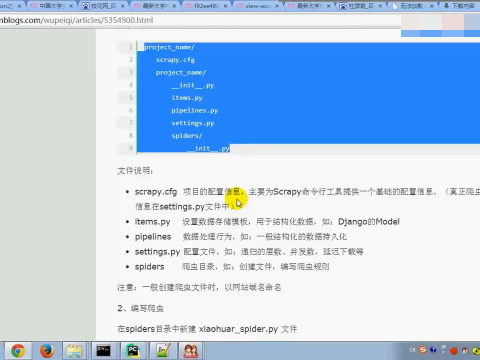Open the two-people messenger taskbar icon

pyautogui.click(x=191, y=351)
